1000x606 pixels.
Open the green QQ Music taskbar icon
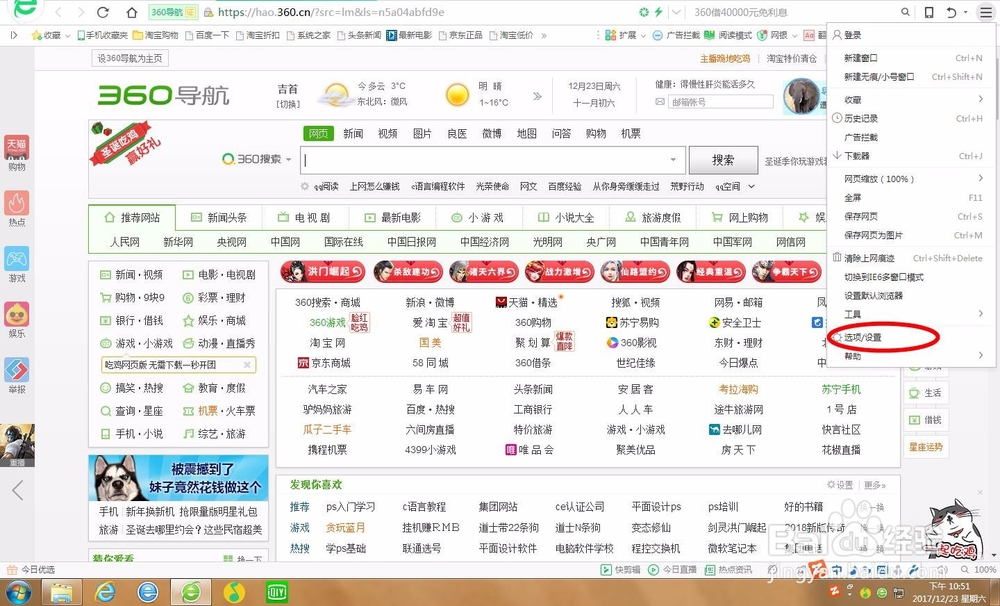coord(234,593)
